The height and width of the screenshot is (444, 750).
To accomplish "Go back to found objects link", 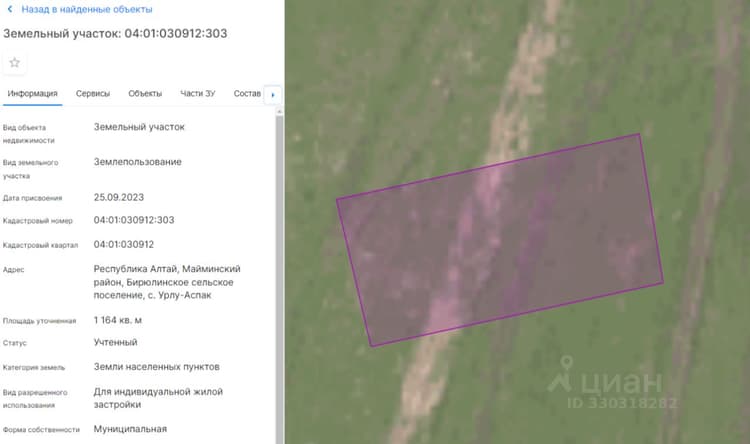I will (x=87, y=9).
